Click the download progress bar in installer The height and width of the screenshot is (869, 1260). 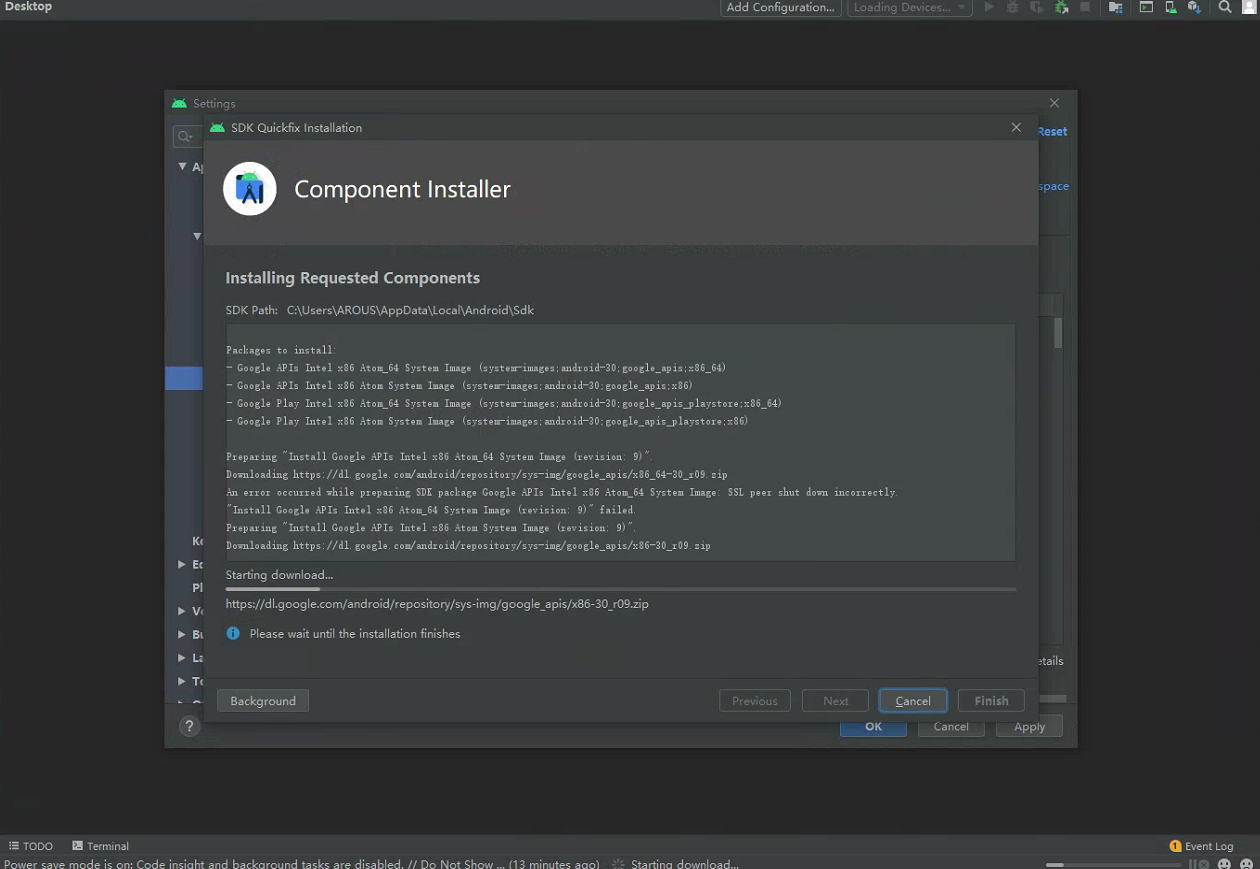click(x=620, y=589)
